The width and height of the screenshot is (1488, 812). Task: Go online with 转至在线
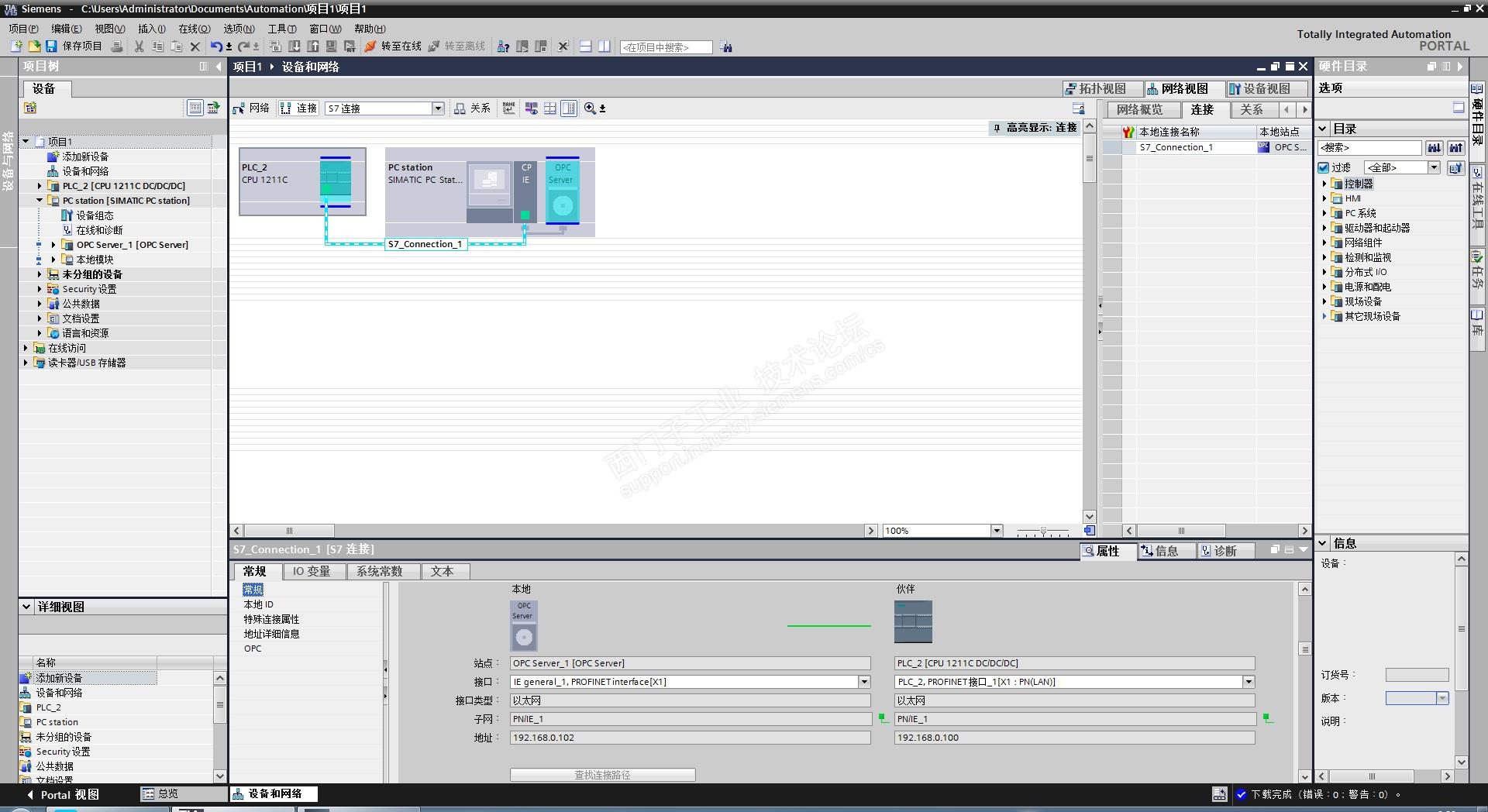(x=394, y=46)
